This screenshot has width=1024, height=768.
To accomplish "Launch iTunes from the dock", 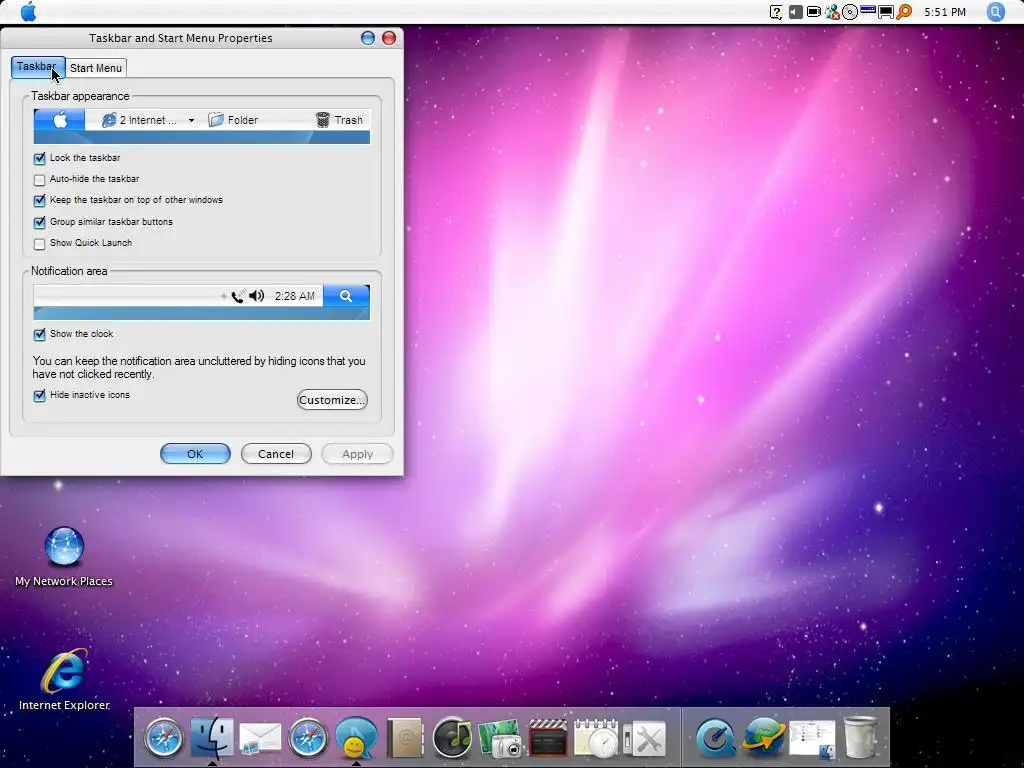I will (x=452, y=738).
